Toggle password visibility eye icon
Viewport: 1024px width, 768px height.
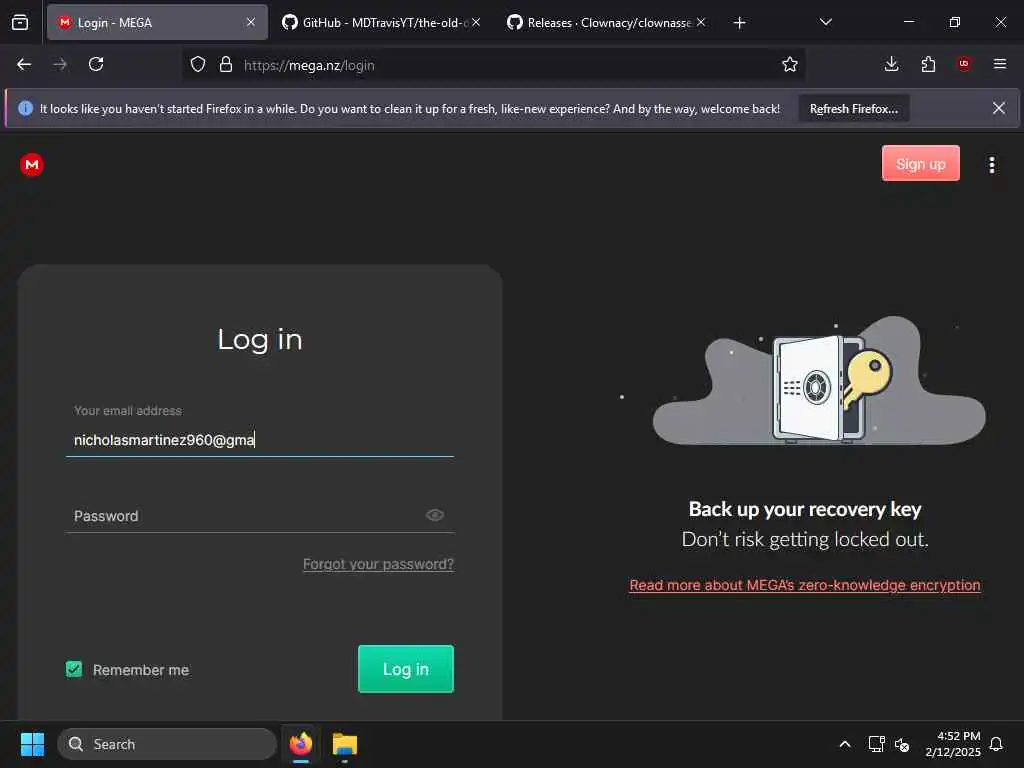click(x=435, y=515)
